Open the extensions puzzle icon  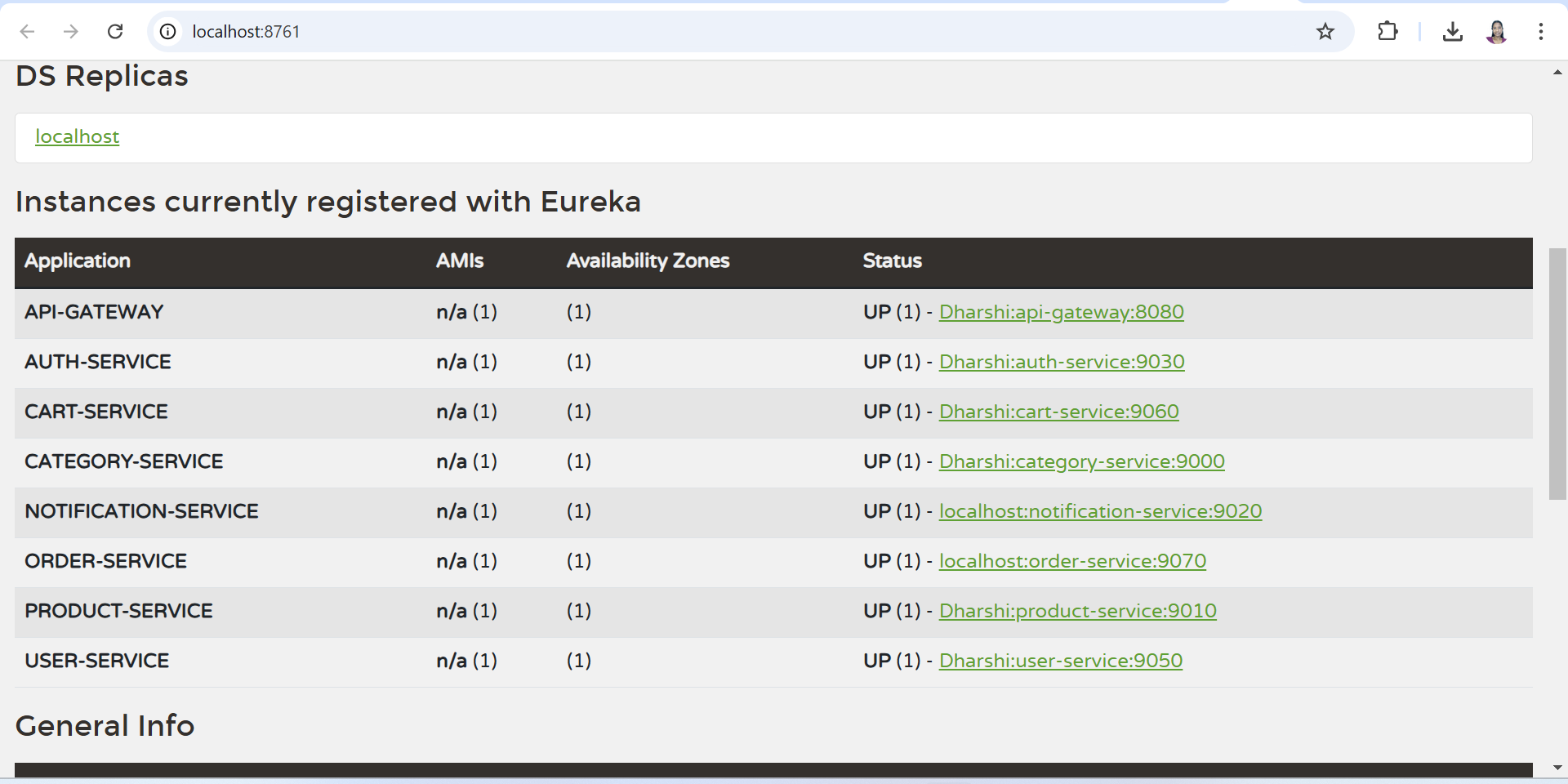(1388, 31)
